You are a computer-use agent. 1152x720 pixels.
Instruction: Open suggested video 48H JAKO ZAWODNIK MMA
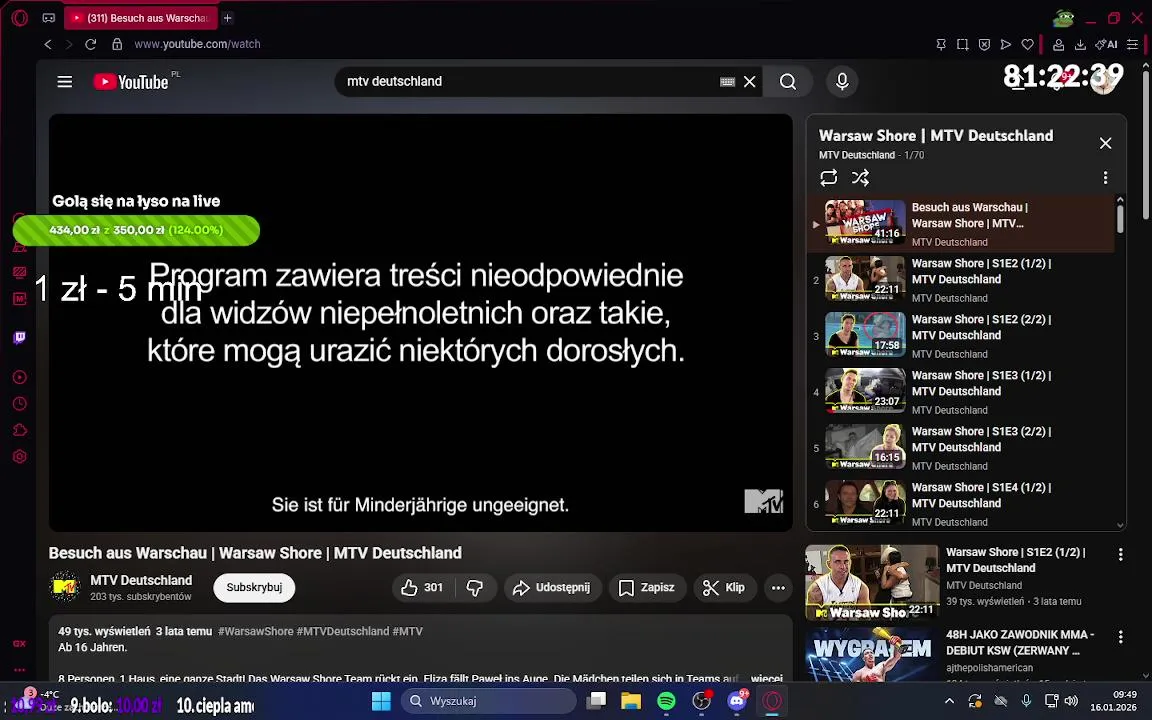point(1020,642)
